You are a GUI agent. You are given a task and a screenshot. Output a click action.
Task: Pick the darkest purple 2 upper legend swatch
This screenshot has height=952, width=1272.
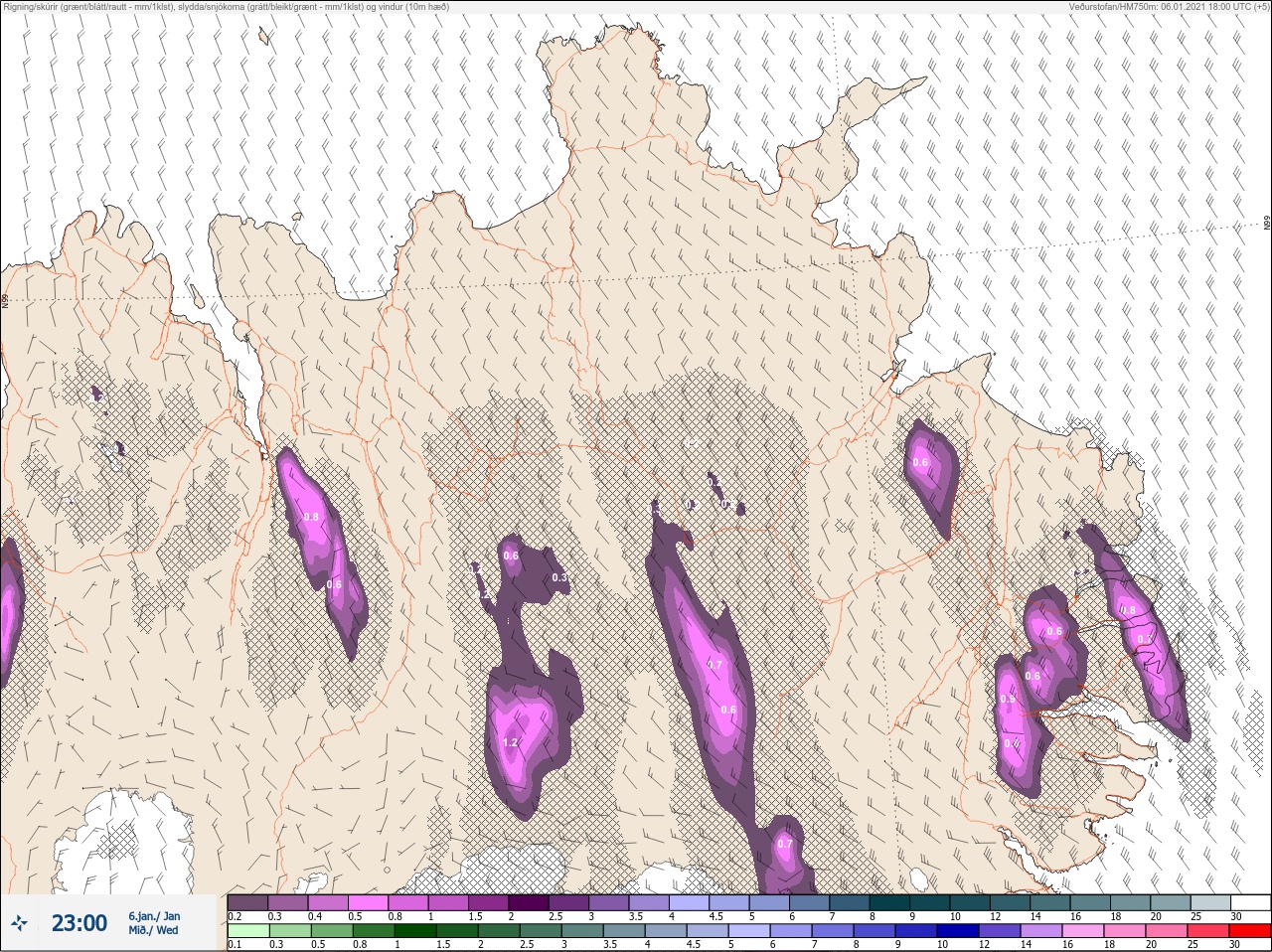(x=529, y=902)
